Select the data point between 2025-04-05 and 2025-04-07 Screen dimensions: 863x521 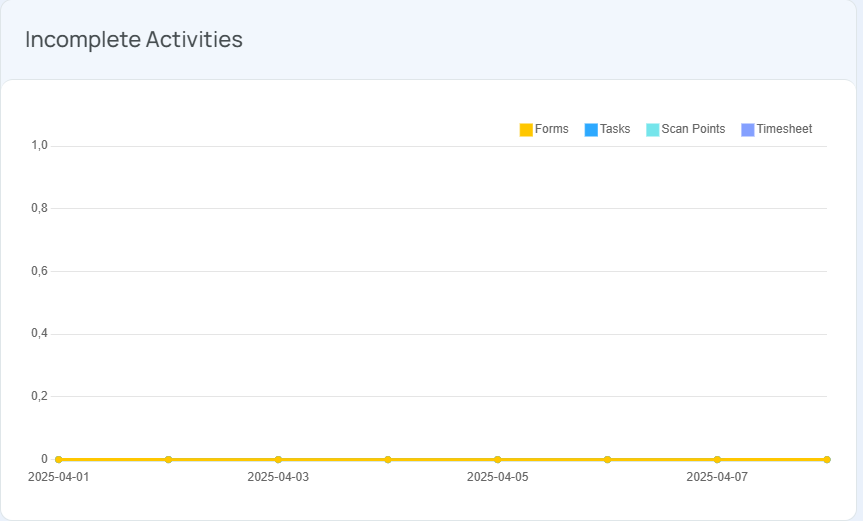[608, 459]
